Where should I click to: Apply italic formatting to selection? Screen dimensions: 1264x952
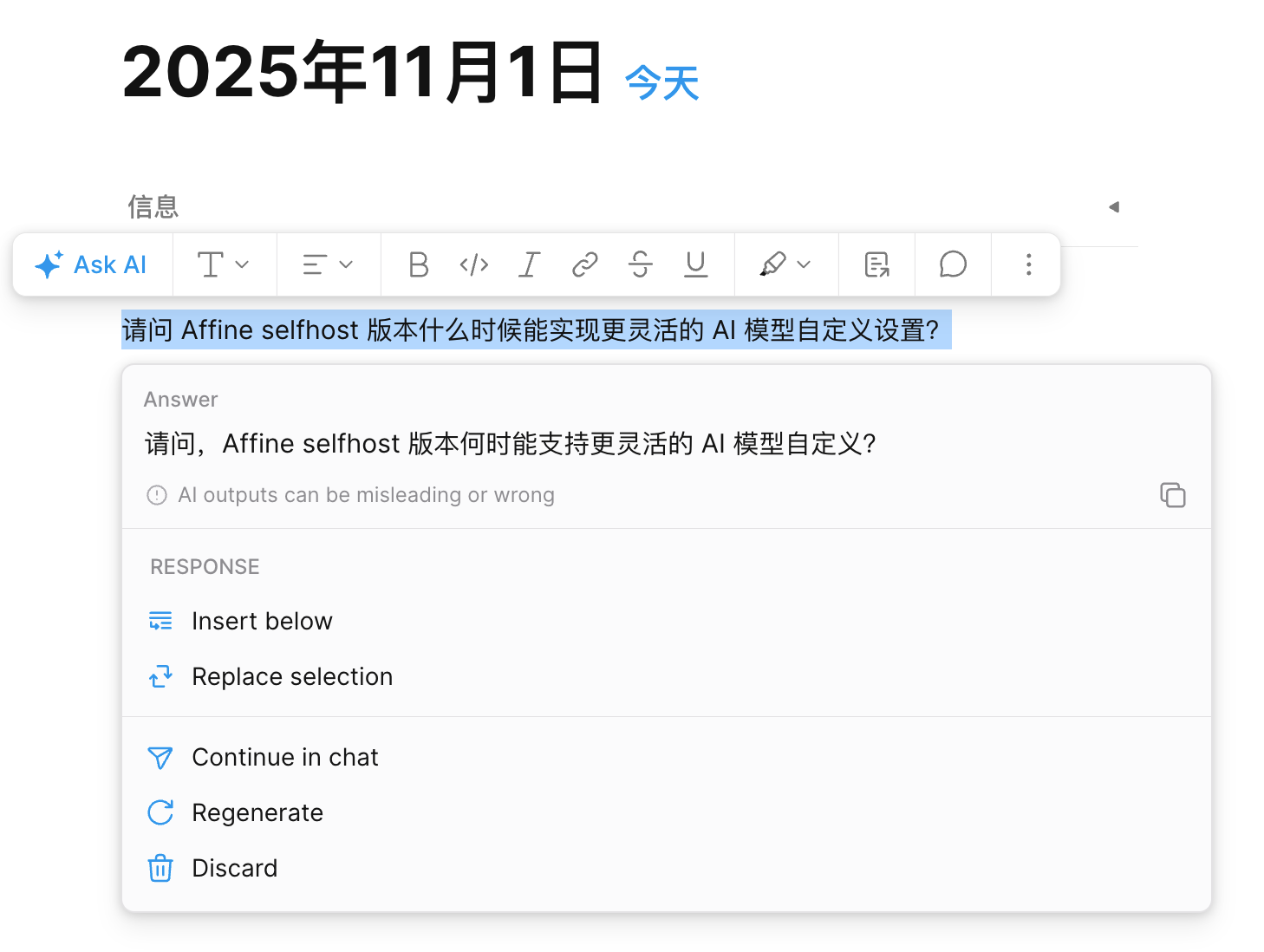529,264
